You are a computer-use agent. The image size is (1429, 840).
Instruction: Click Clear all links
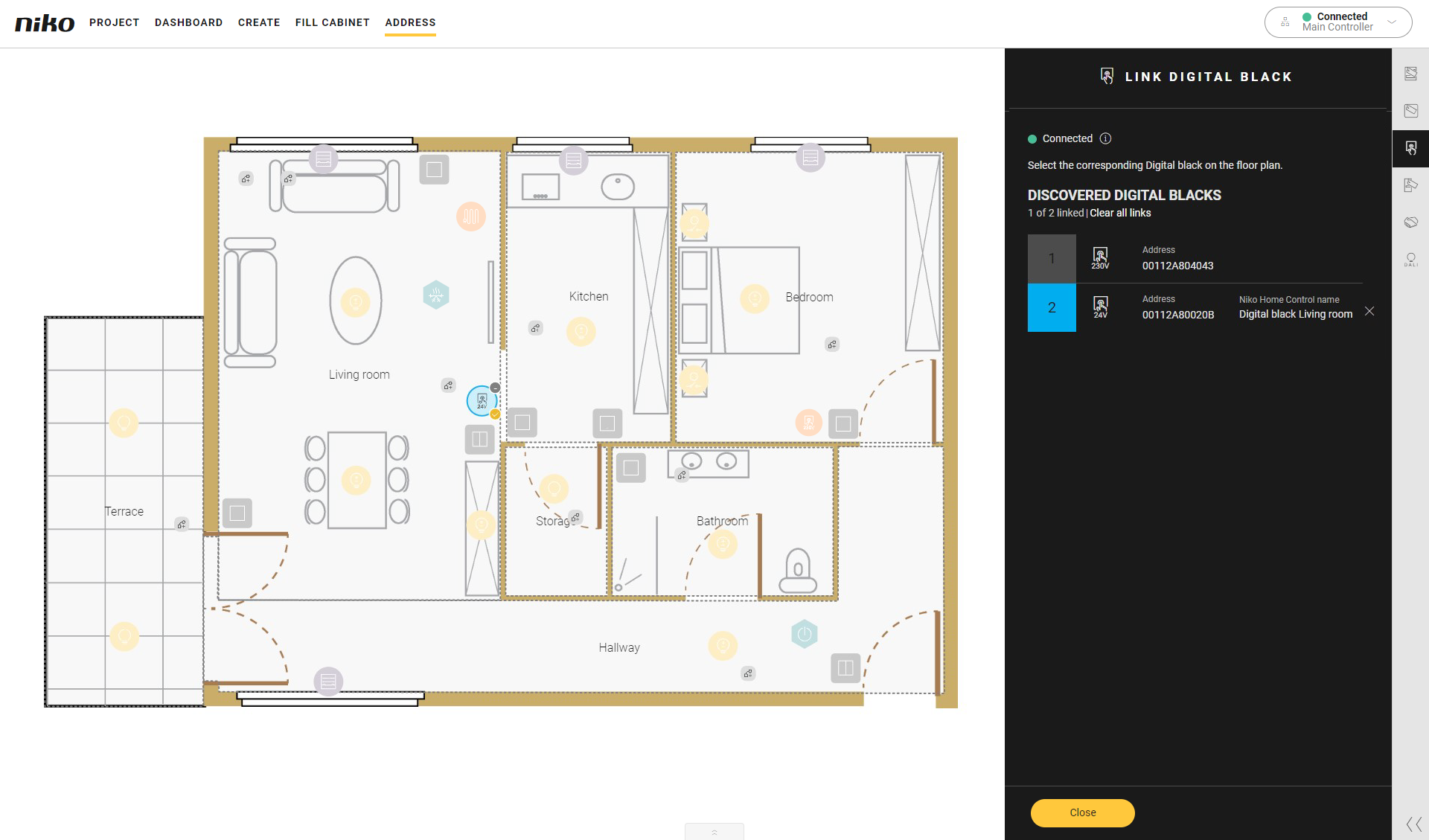click(x=1119, y=213)
